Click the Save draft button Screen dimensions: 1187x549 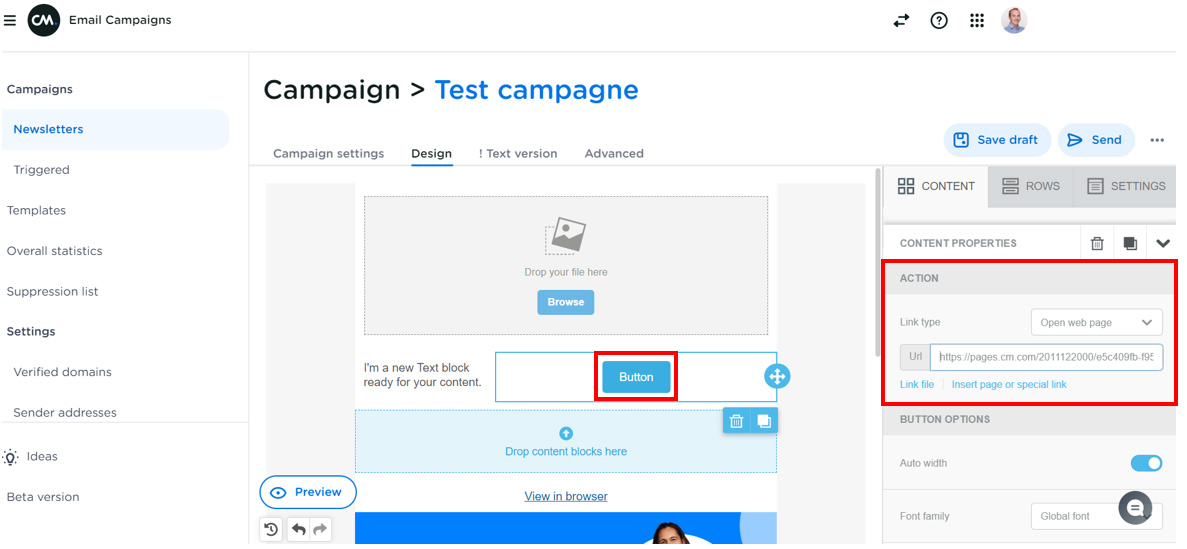[x=996, y=140]
